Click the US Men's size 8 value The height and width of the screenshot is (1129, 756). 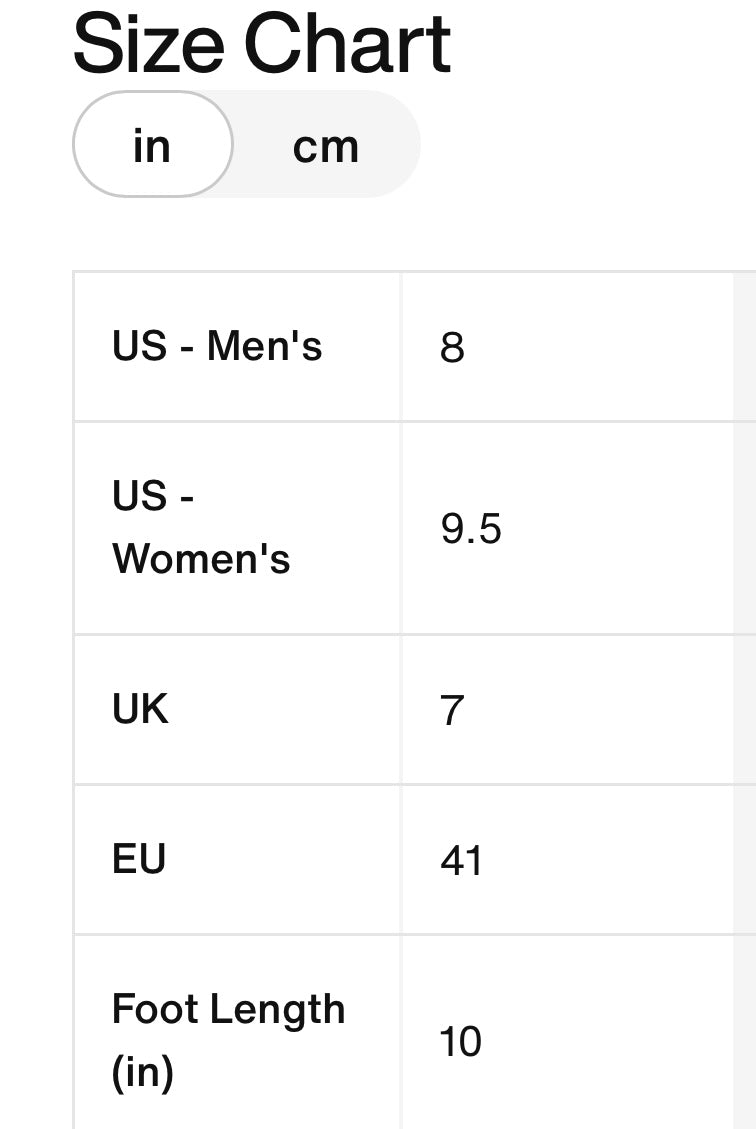(452, 347)
